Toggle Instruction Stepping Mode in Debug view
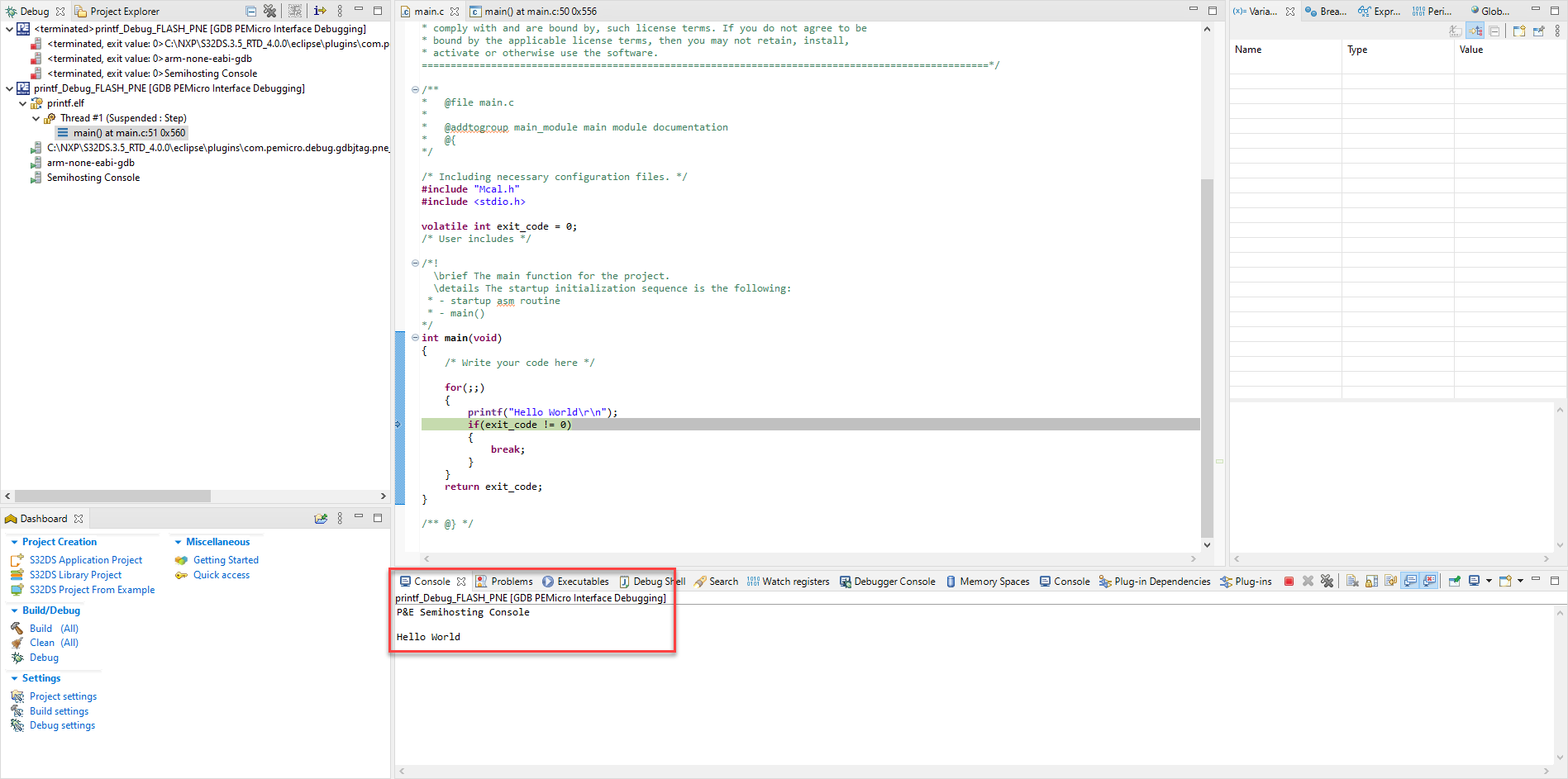The width and height of the screenshot is (1568, 779). point(320,11)
